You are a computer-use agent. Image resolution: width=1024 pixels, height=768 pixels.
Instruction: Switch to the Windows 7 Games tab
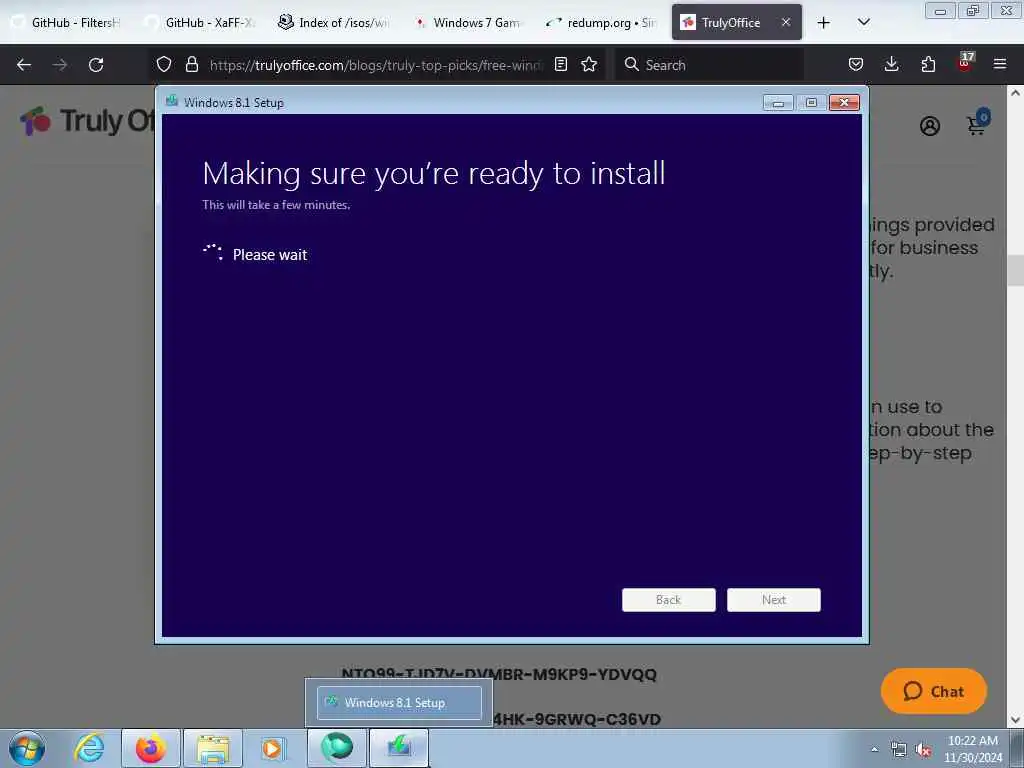[x=468, y=23]
